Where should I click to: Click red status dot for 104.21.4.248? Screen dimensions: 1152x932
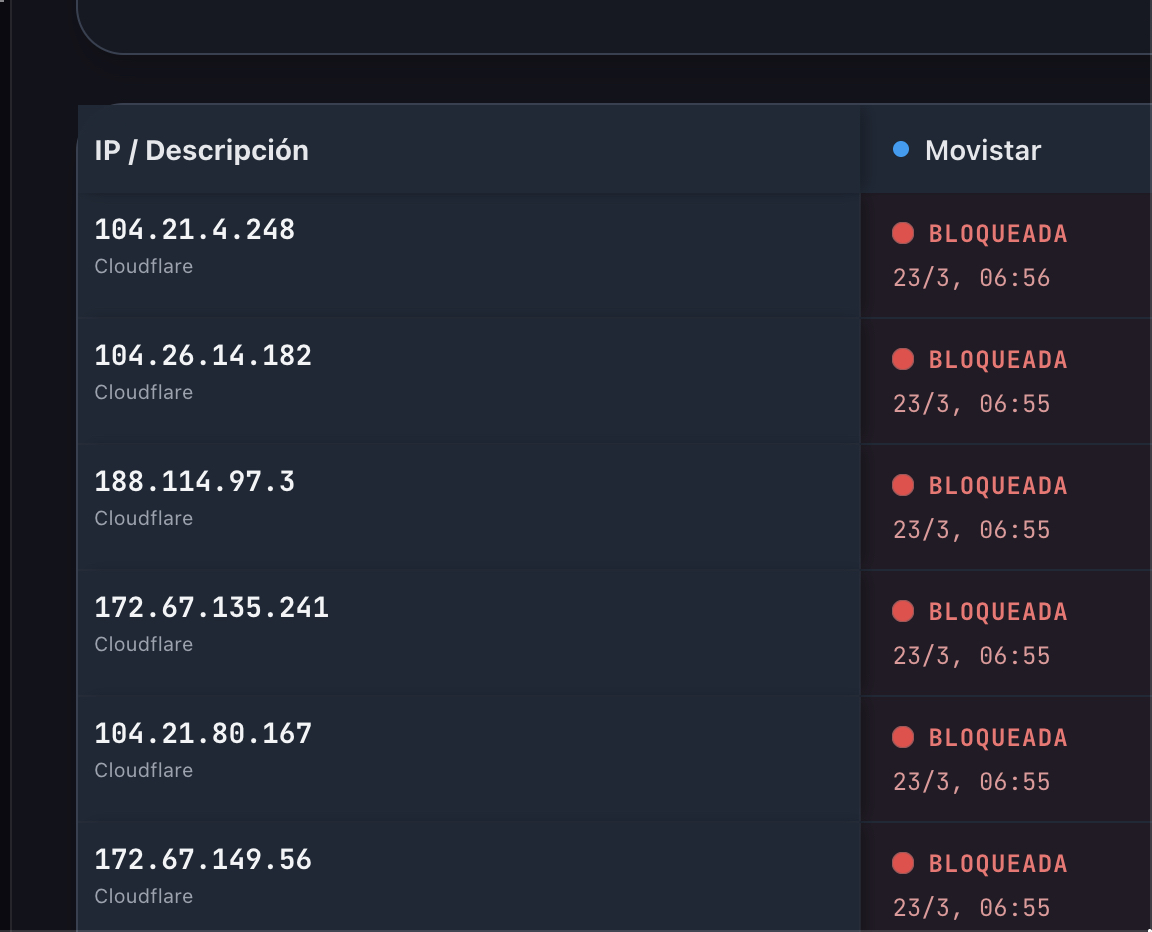903,233
